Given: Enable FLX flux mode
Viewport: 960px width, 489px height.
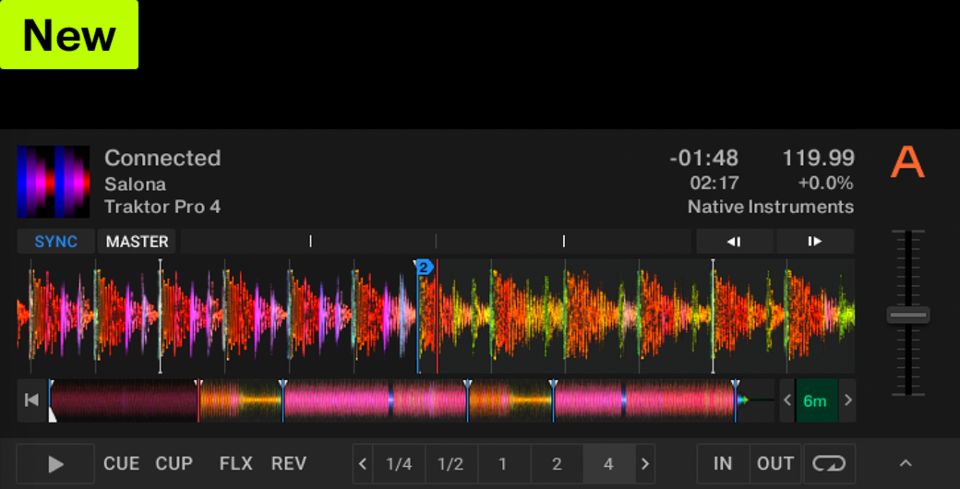Looking at the screenshot, I should [236, 464].
